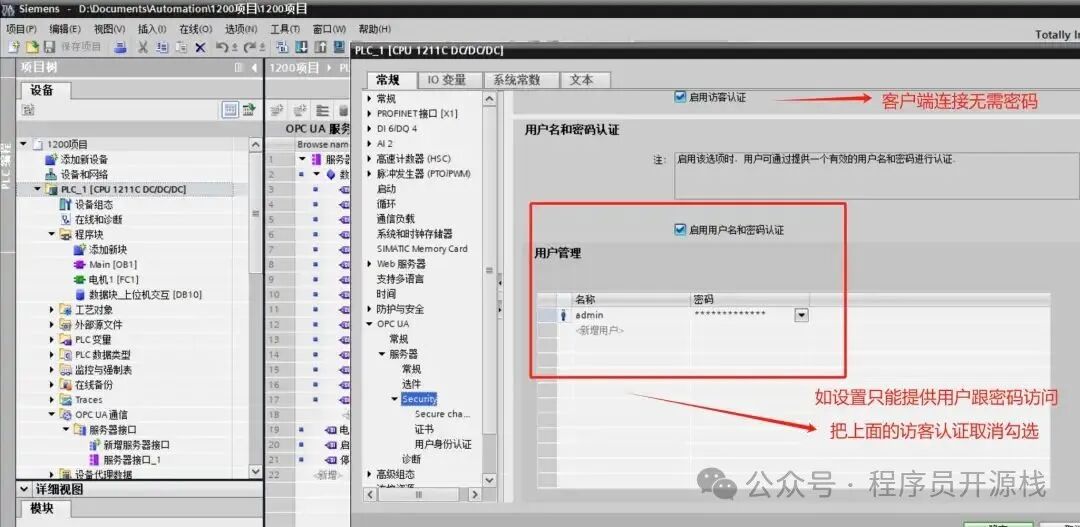
Task: Click the delete X icon in toolbar
Action: 200,47
